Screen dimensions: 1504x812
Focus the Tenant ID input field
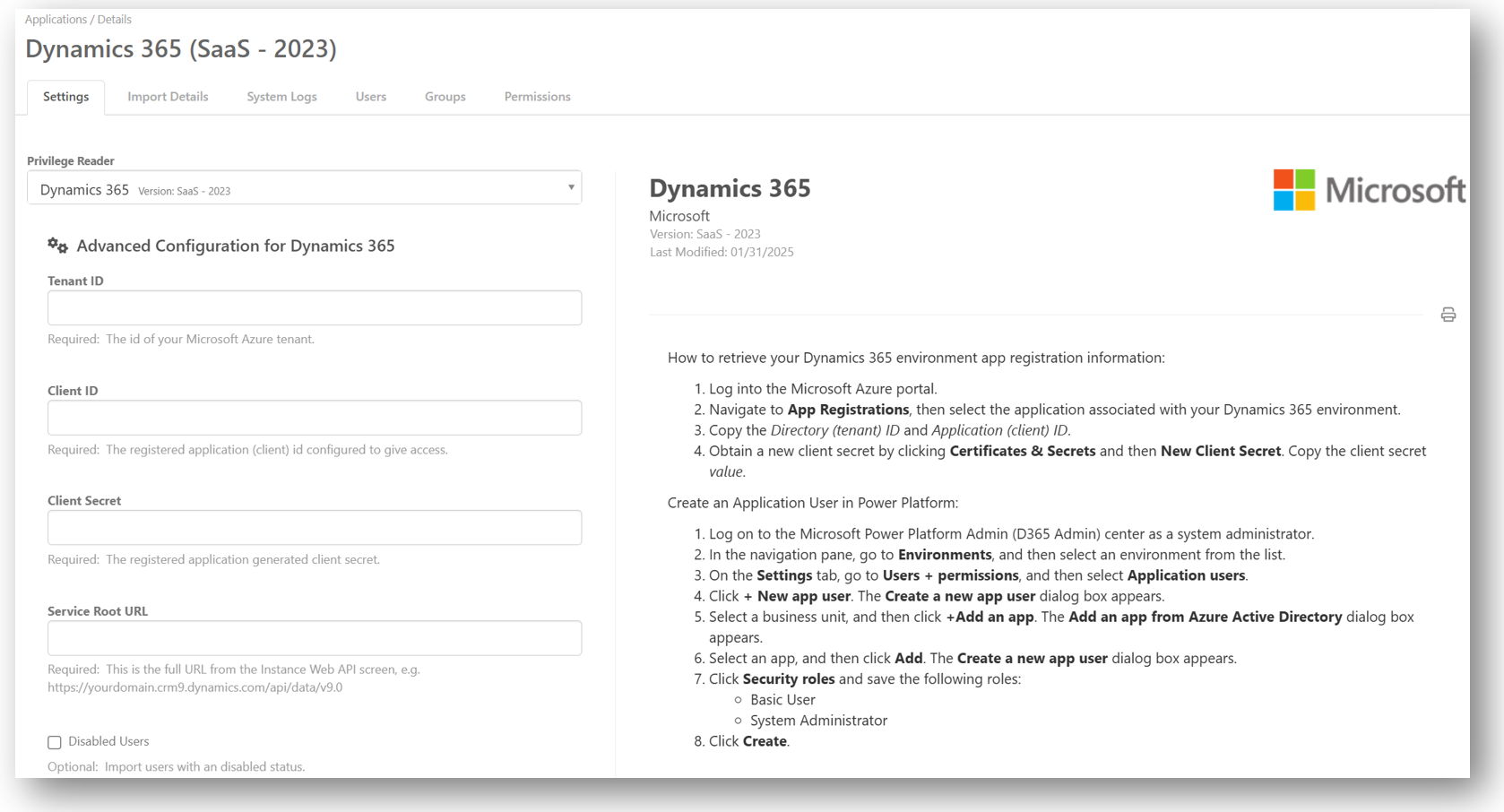[314, 308]
